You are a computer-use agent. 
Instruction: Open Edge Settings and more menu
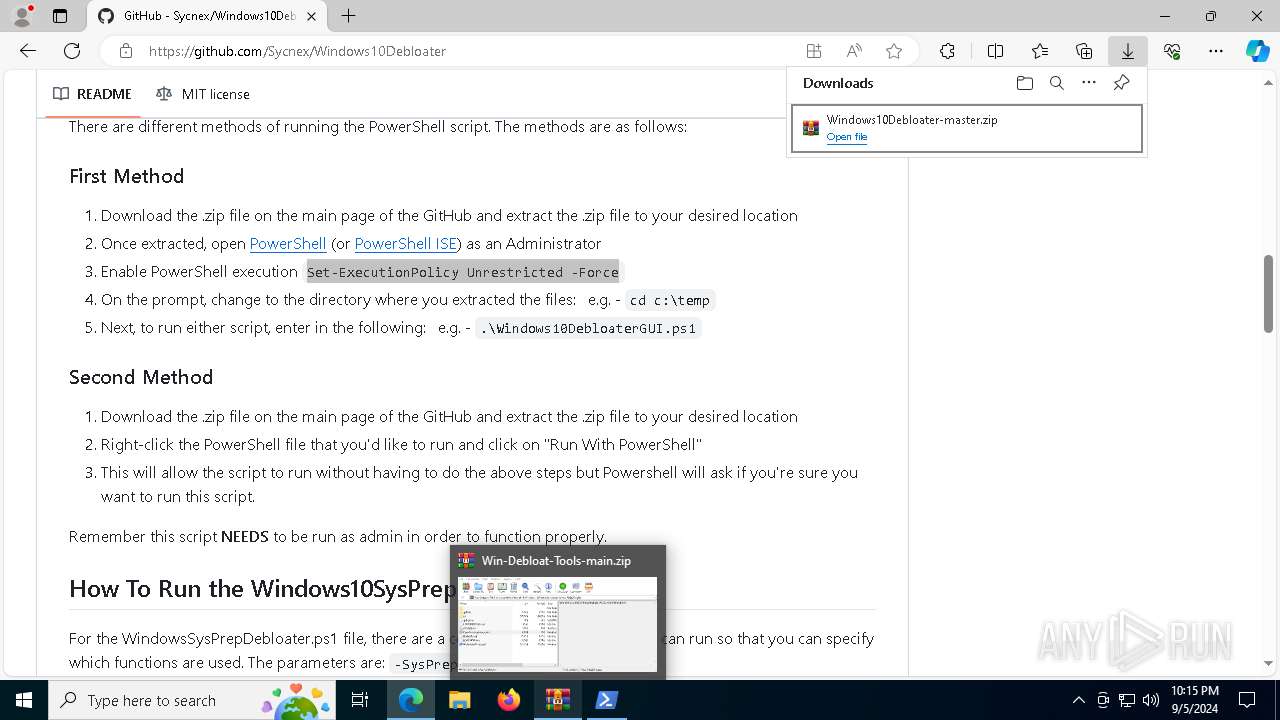(x=1216, y=51)
